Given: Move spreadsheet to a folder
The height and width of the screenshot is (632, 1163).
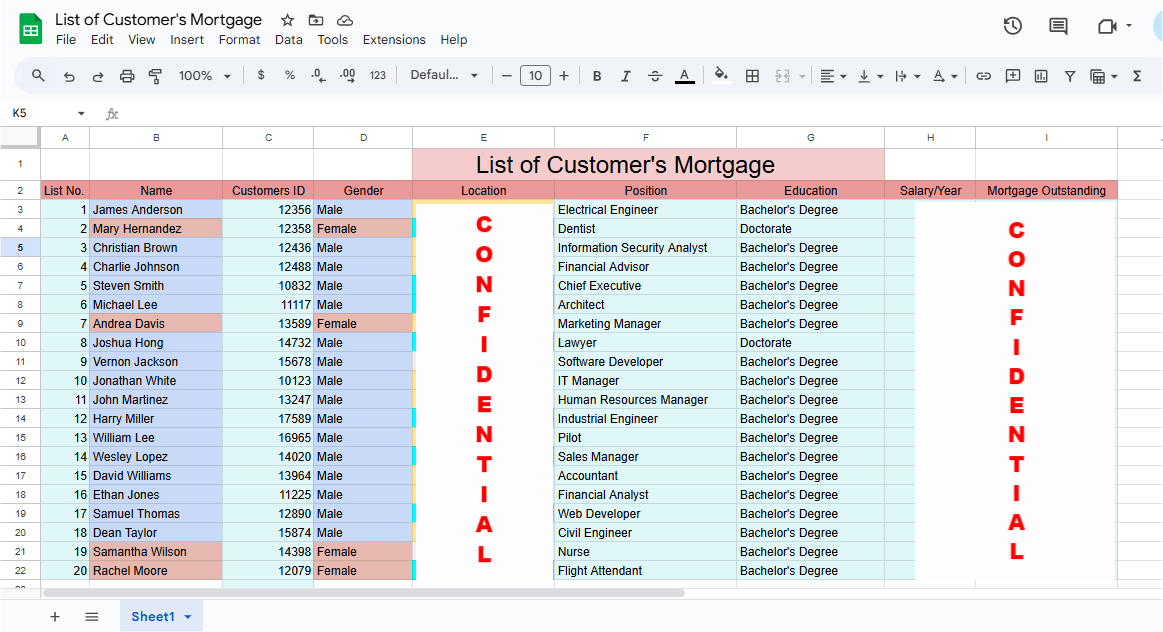Looking at the screenshot, I should coord(316,20).
